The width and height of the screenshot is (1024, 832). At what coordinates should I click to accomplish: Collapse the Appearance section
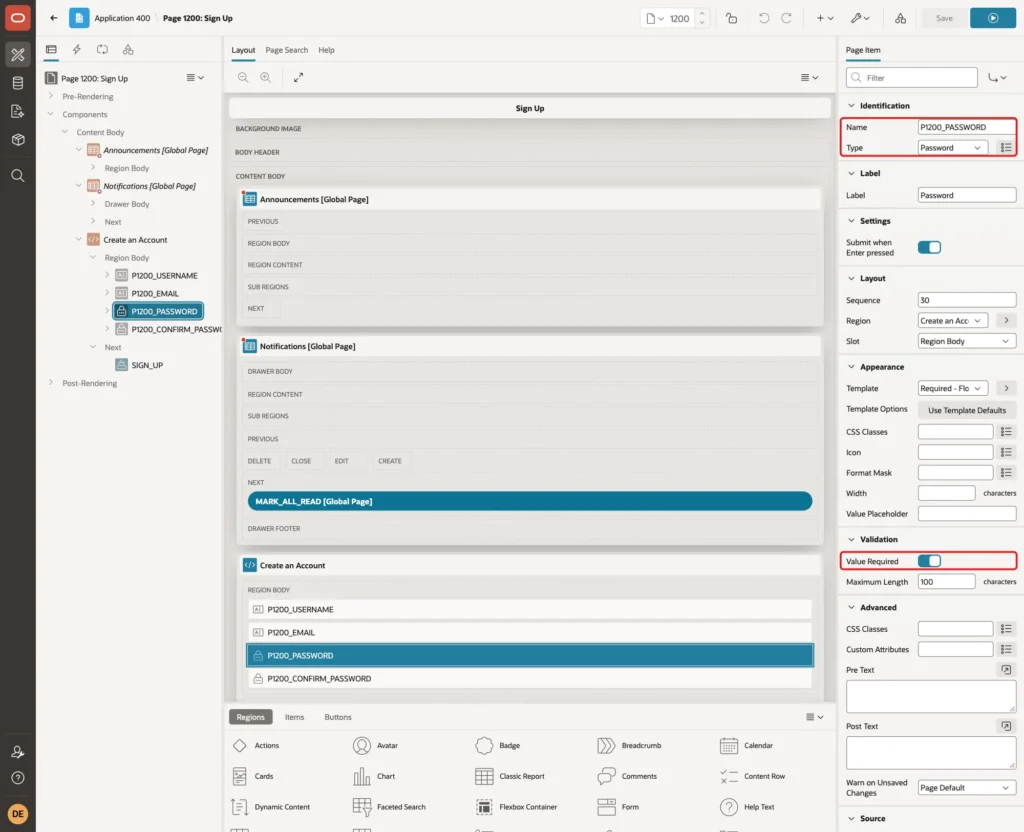[x=851, y=367]
